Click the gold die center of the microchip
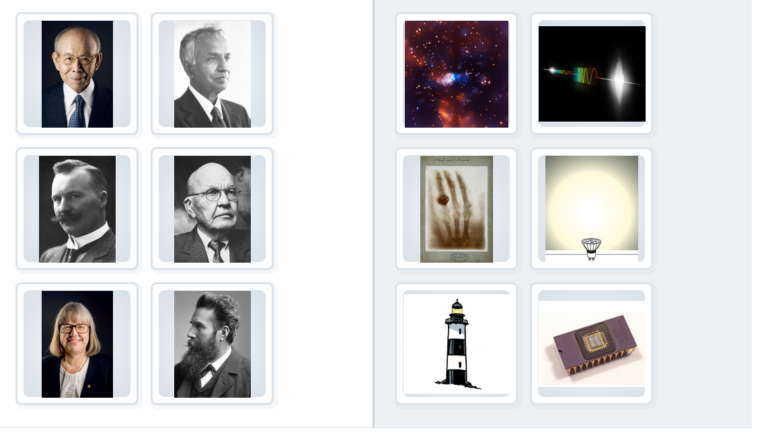 click(x=594, y=340)
